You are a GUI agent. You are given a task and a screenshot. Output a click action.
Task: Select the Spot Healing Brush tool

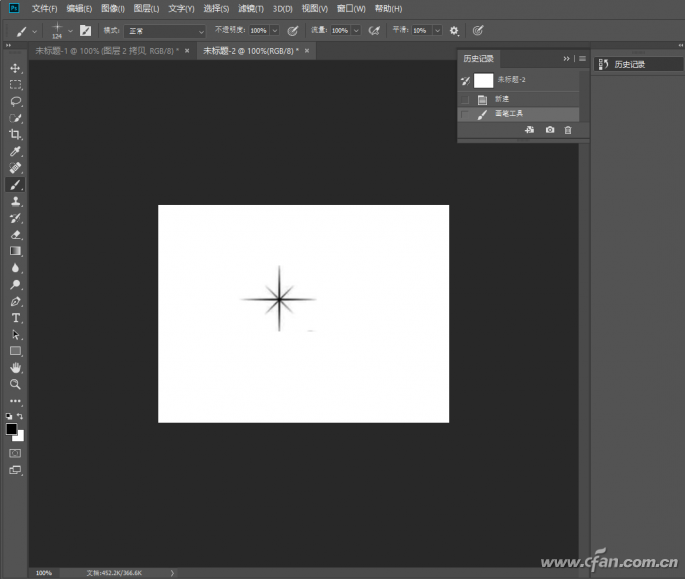tap(15, 168)
